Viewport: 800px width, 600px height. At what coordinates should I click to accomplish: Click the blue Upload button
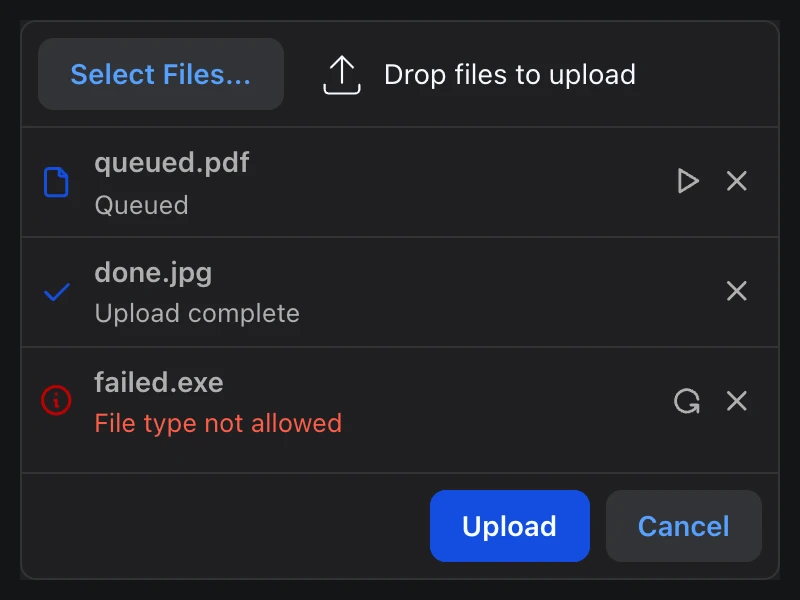(510, 526)
